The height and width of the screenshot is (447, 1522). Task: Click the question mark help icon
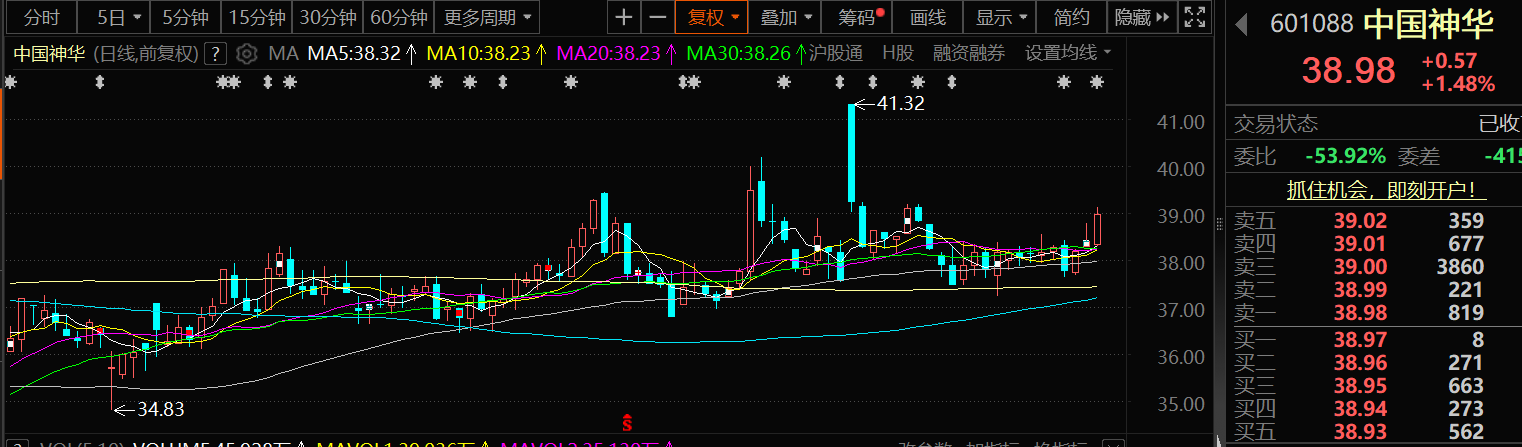(214, 54)
